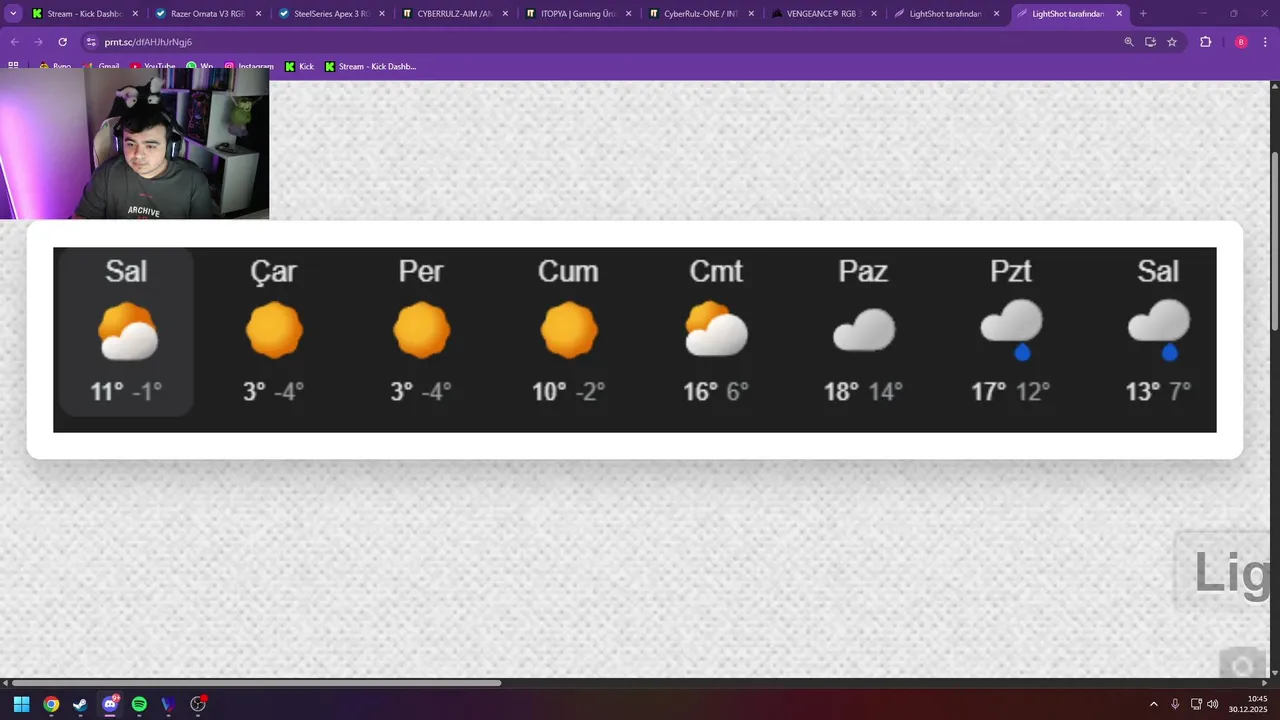This screenshot has width=1280, height=720.
Task: Switch to the VENGEANCE RGB tab
Action: point(824,14)
